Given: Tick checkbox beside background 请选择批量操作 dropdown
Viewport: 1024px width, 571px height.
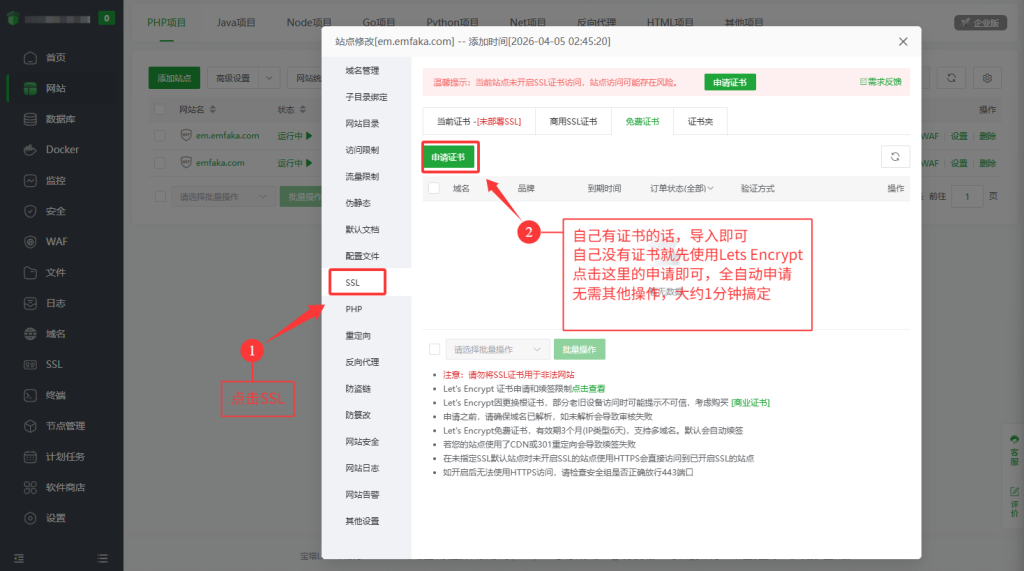Looking at the screenshot, I should coord(159,197).
